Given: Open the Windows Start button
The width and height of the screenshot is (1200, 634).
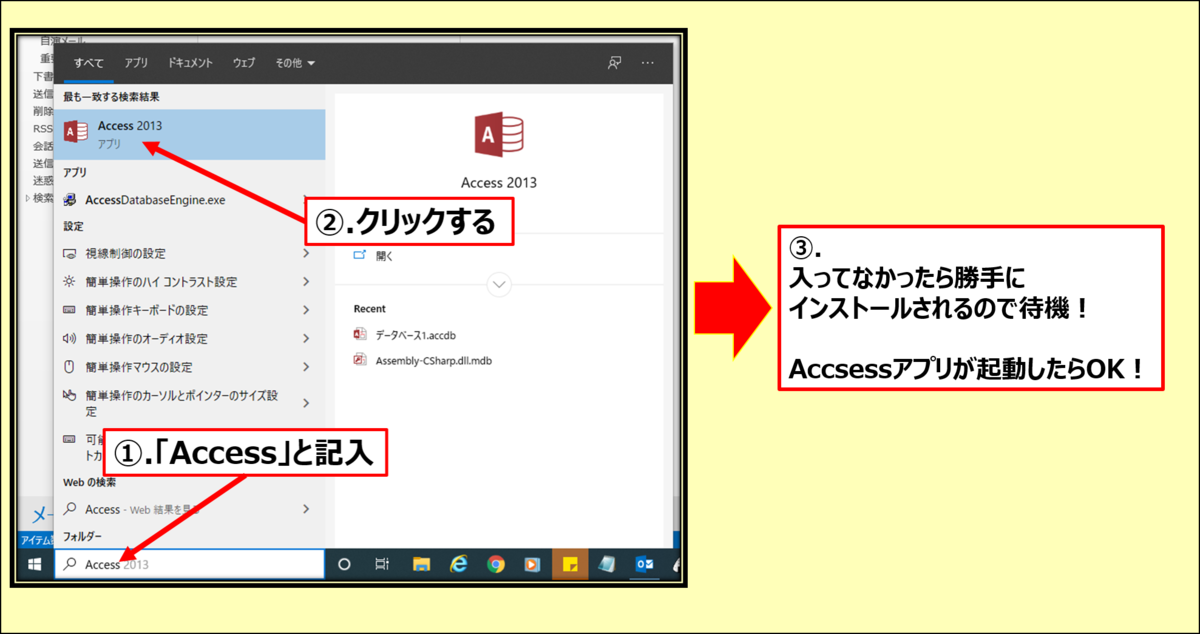Looking at the screenshot, I should [35, 564].
